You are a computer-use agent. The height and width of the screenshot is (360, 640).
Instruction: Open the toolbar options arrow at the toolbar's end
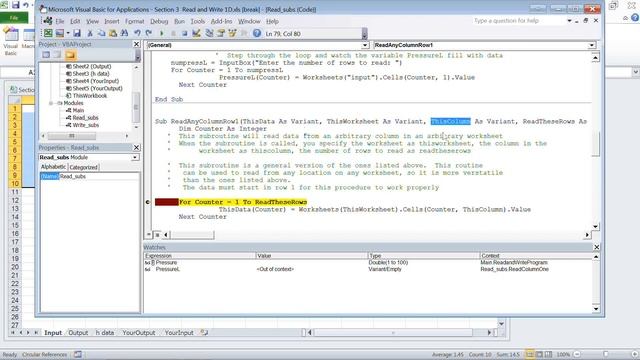pyautogui.click(x=364, y=34)
